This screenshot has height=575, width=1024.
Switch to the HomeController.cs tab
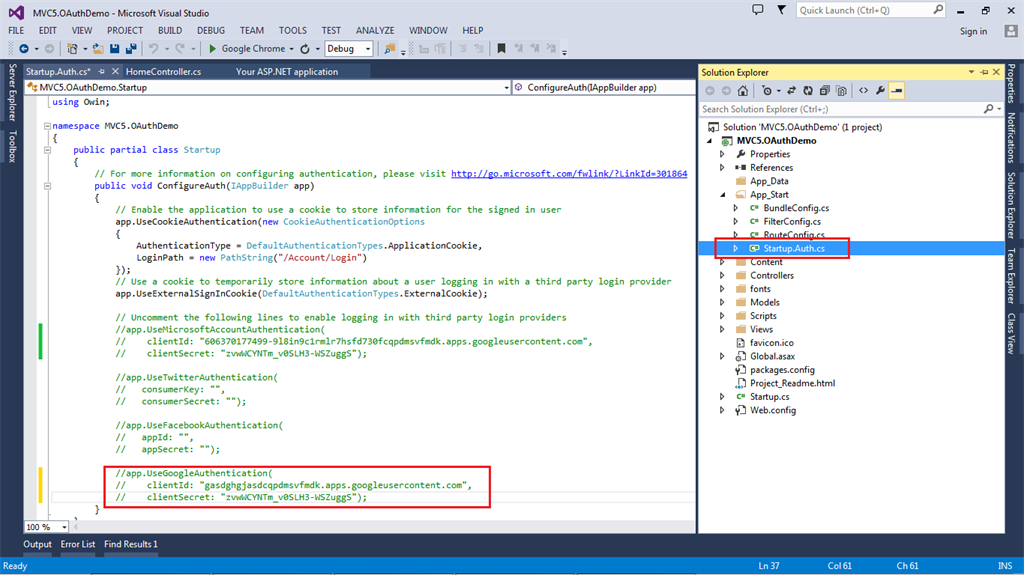pyautogui.click(x=163, y=72)
